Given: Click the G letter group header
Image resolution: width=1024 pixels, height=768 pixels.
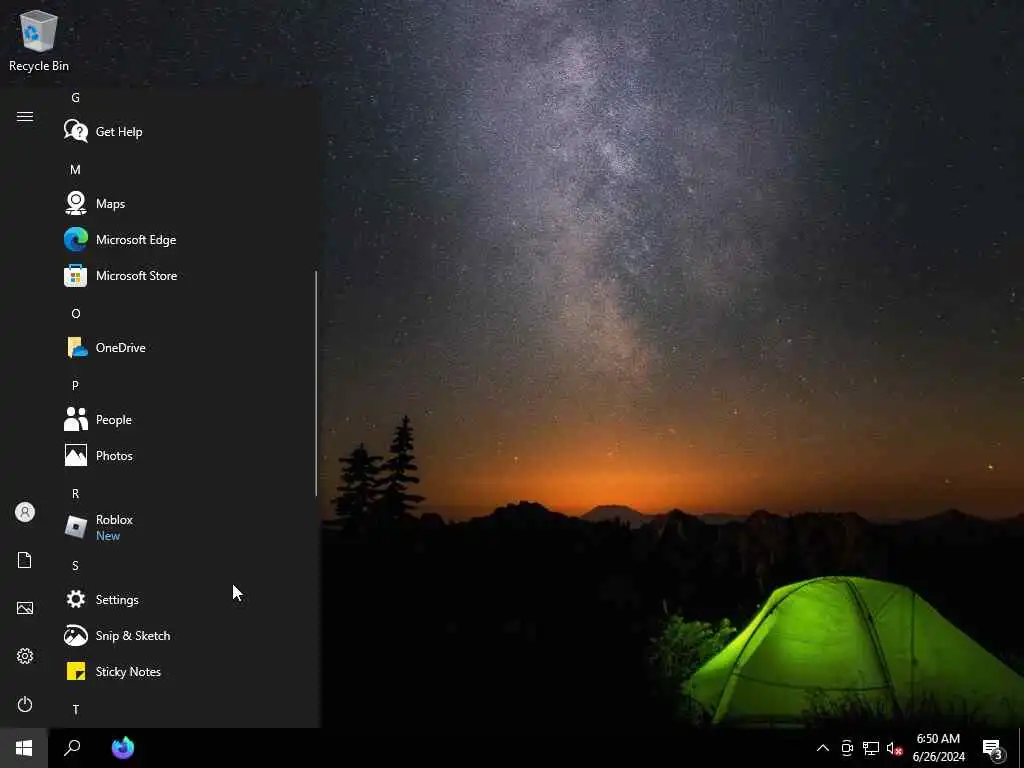Looking at the screenshot, I should [x=75, y=97].
